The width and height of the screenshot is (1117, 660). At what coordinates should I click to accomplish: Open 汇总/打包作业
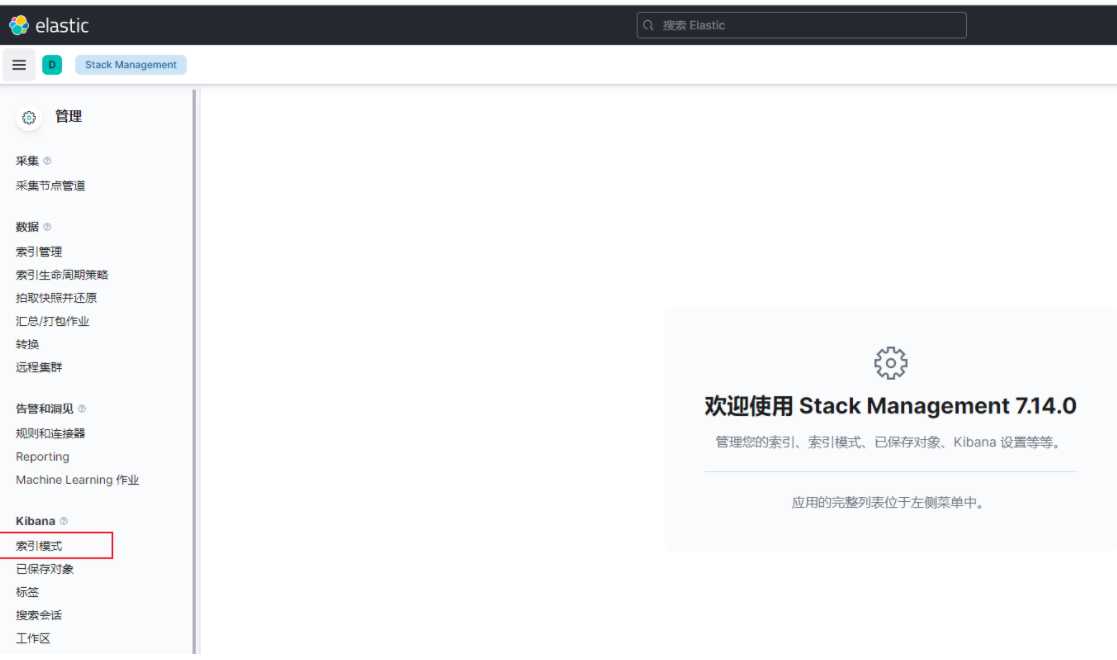click(53, 321)
